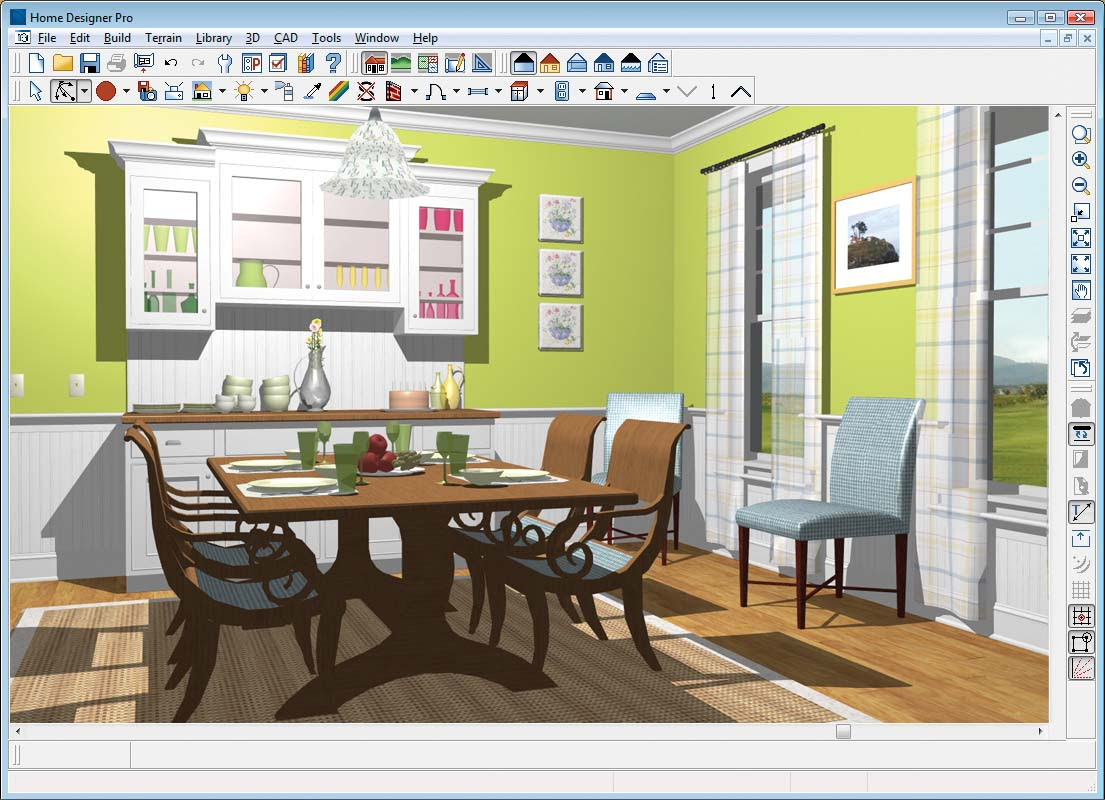Select the orange house roof style icon
This screenshot has width=1105, height=800.
(550, 64)
